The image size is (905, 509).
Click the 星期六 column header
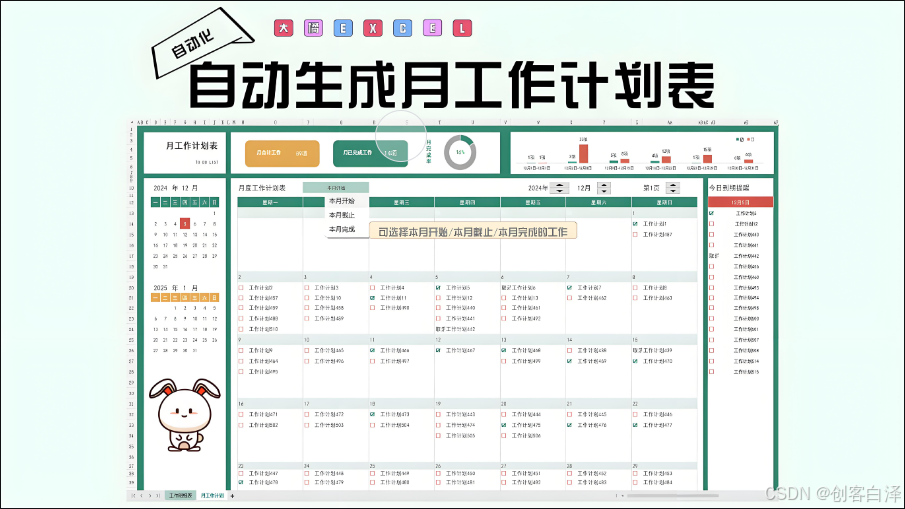599,202
